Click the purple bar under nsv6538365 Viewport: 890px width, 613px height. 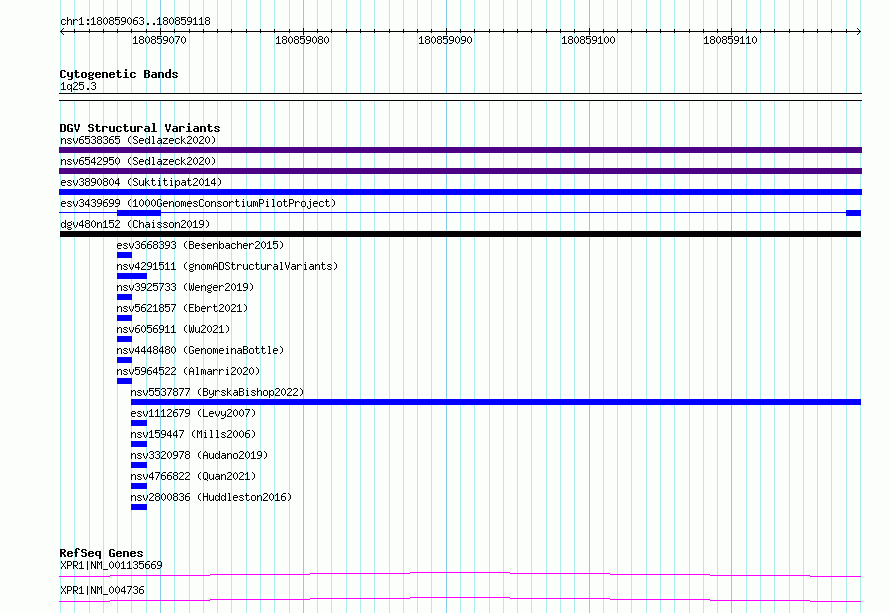point(460,150)
